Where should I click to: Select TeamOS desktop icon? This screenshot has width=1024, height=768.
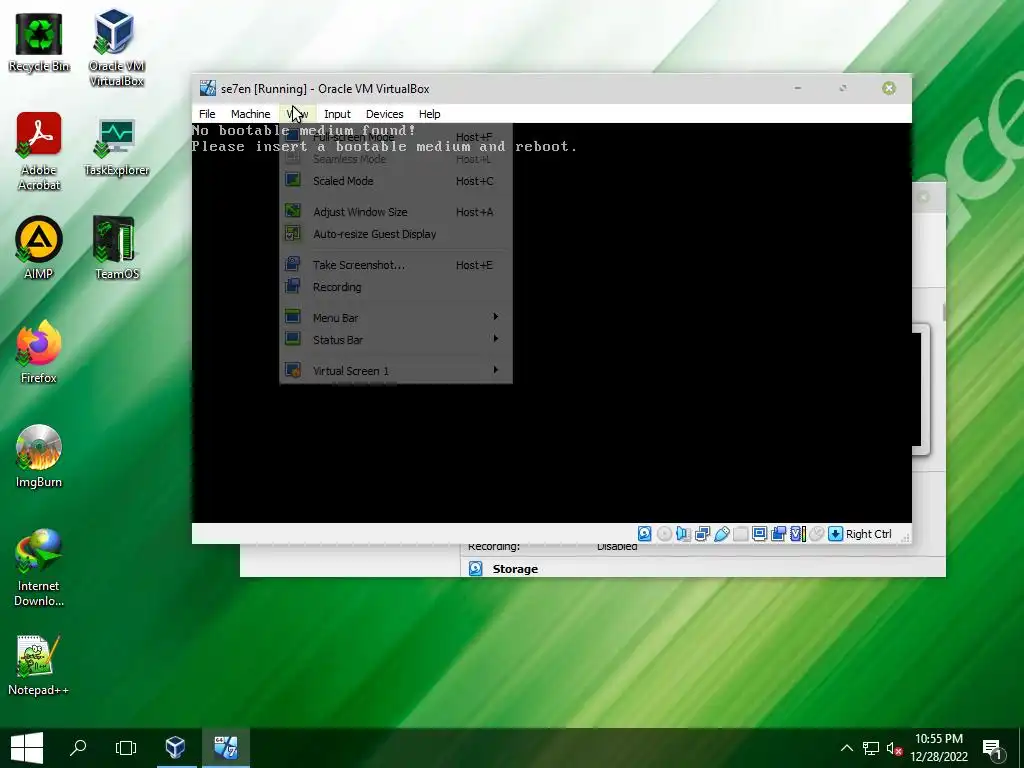116,248
